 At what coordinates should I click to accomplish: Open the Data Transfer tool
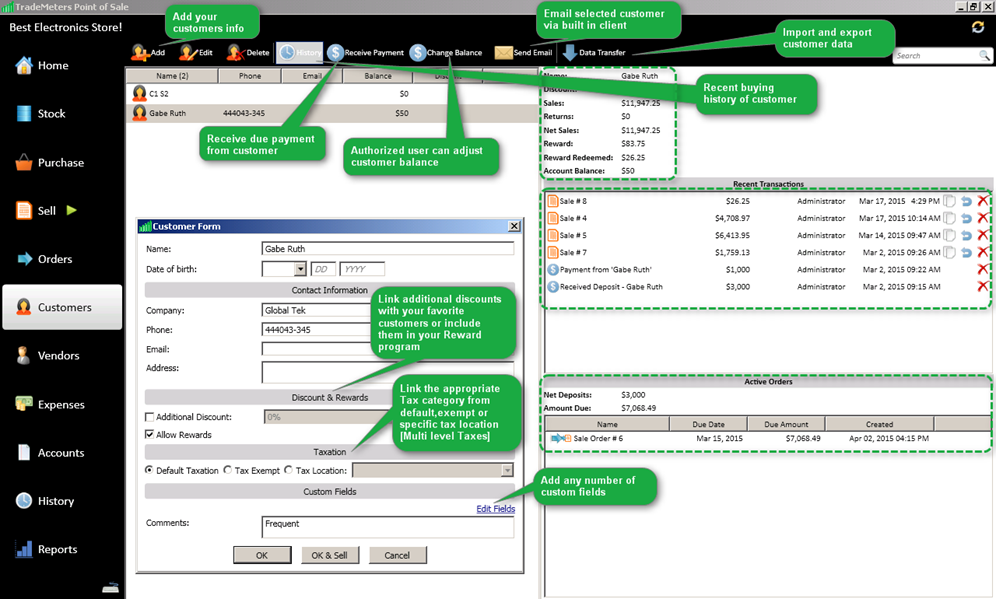point(569,52)
